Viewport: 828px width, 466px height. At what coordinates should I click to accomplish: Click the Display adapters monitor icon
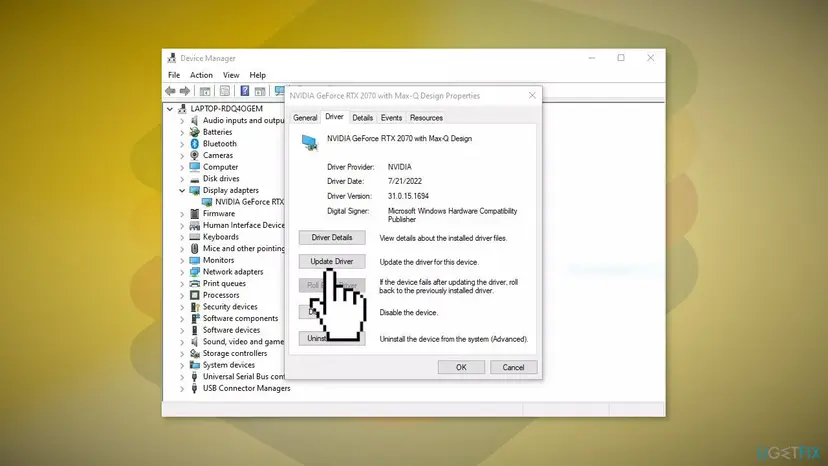click(194, 190)
